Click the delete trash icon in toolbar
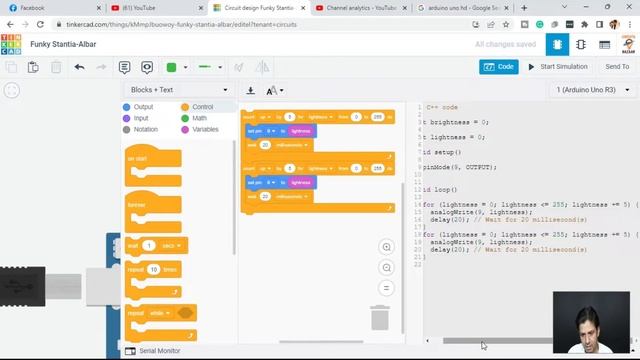 coord(56,67)
